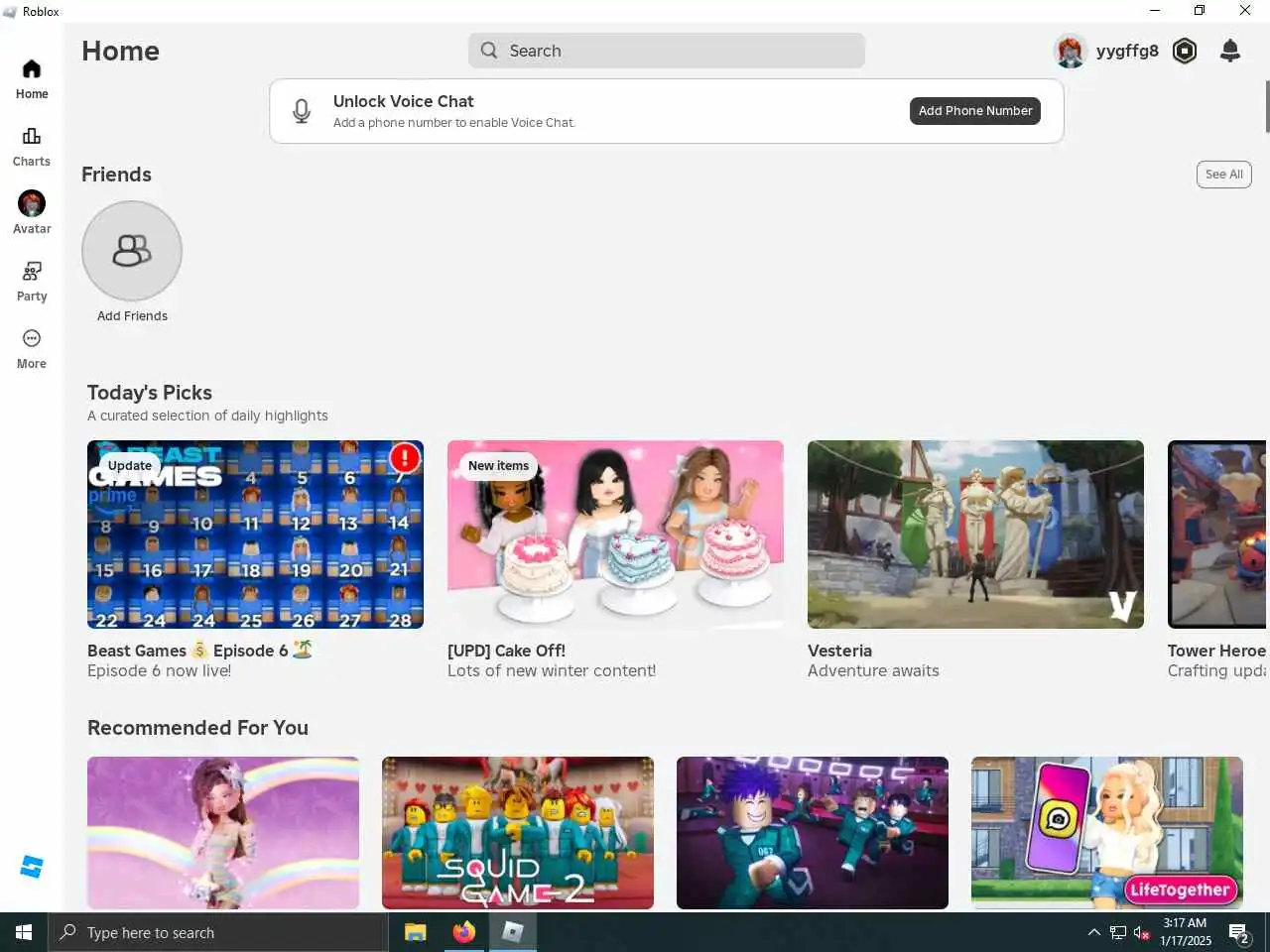This screenshot has height=952, width=1270.
Task: Open the Home sidebar icon
Action: click(x=32, y=68)
